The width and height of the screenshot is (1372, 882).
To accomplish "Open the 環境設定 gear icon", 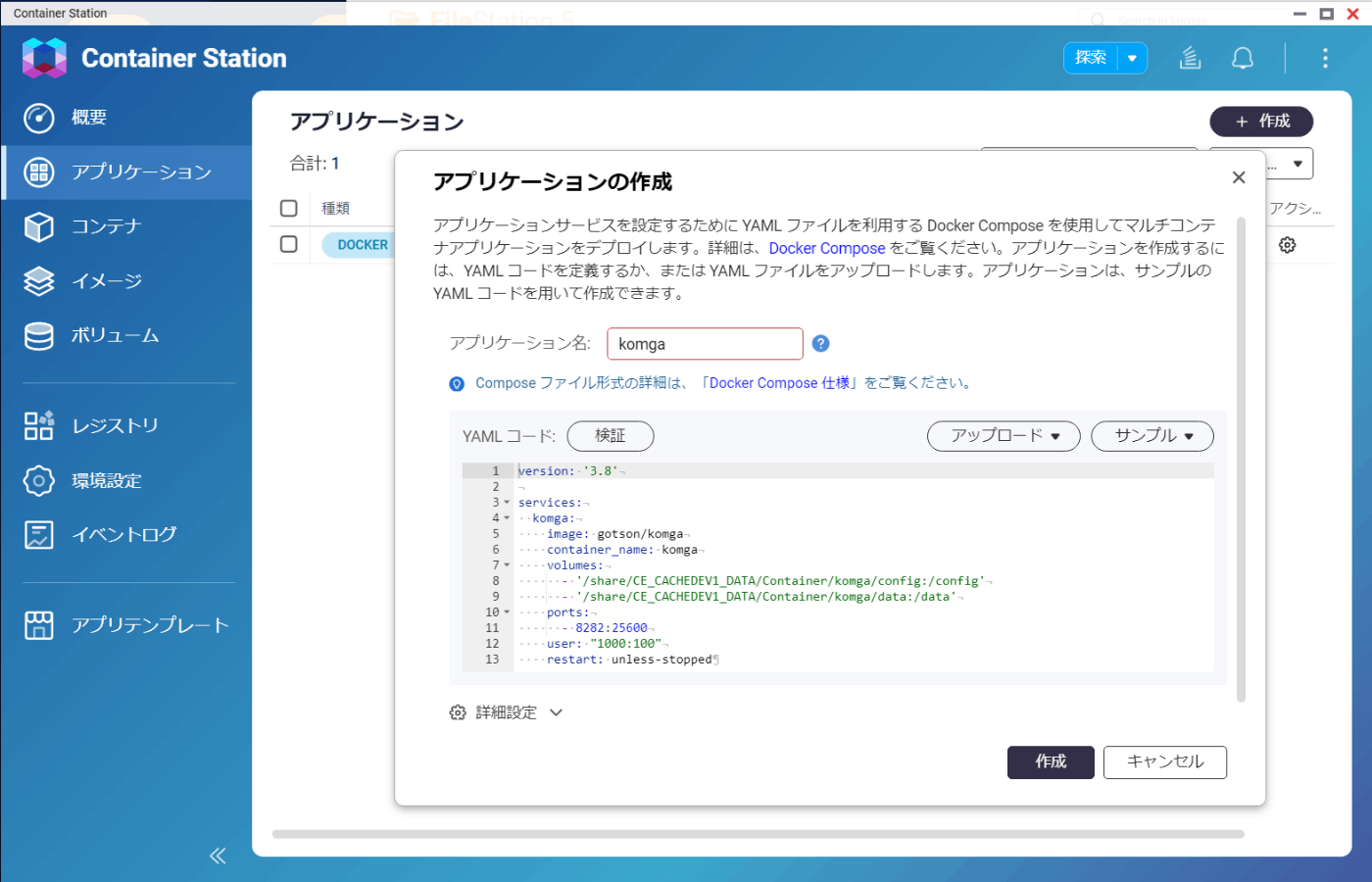I will 39,480.
